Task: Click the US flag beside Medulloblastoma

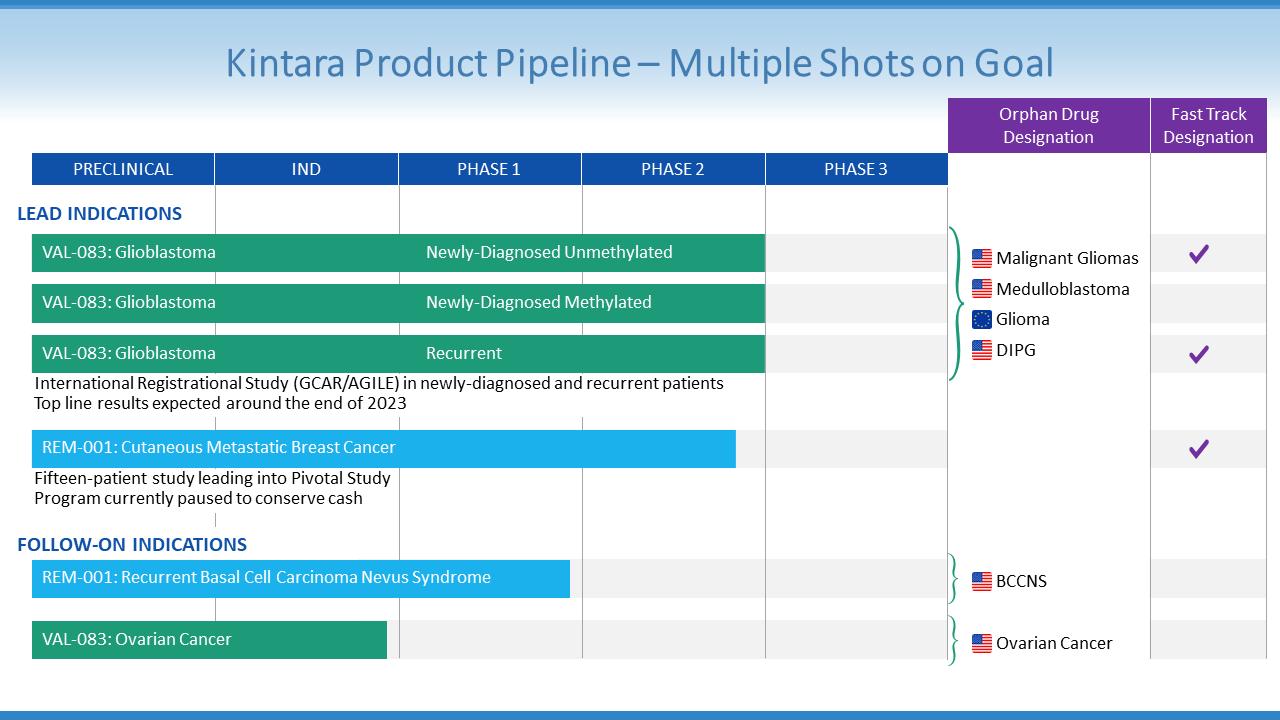Action: click(x=982, y=289)
